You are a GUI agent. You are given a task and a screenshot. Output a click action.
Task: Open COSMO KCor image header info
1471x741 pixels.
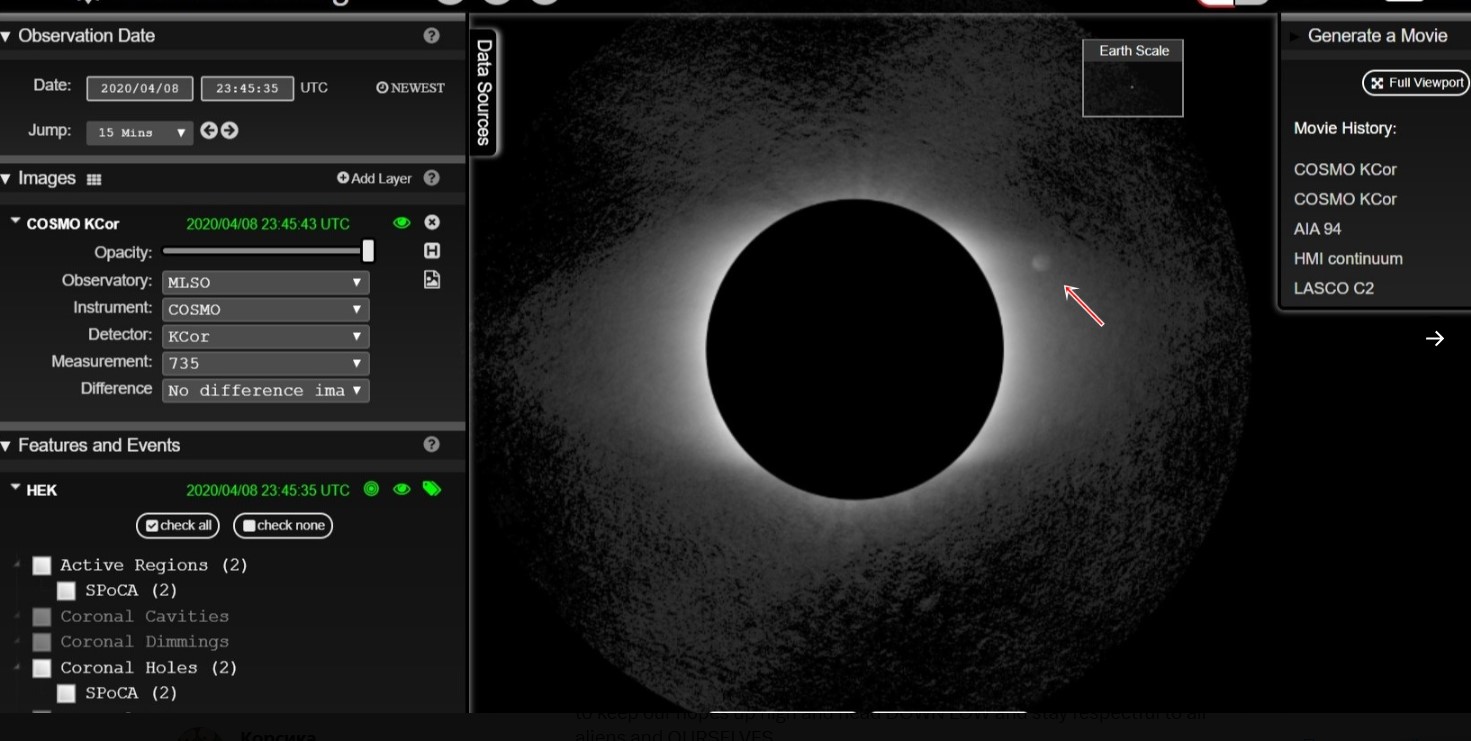pos(432,251)
